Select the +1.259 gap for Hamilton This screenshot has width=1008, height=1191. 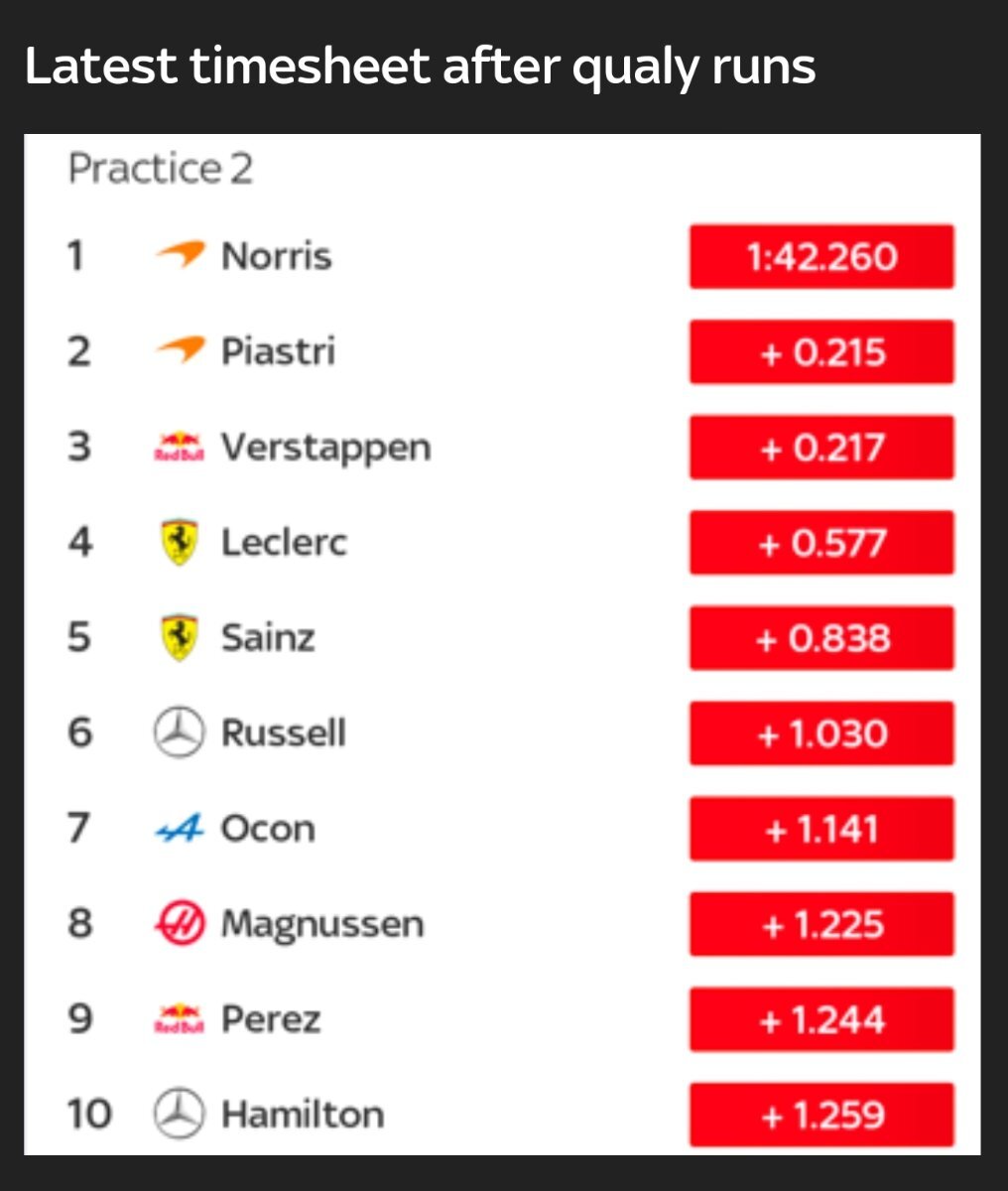click(x=821, y=1115)
